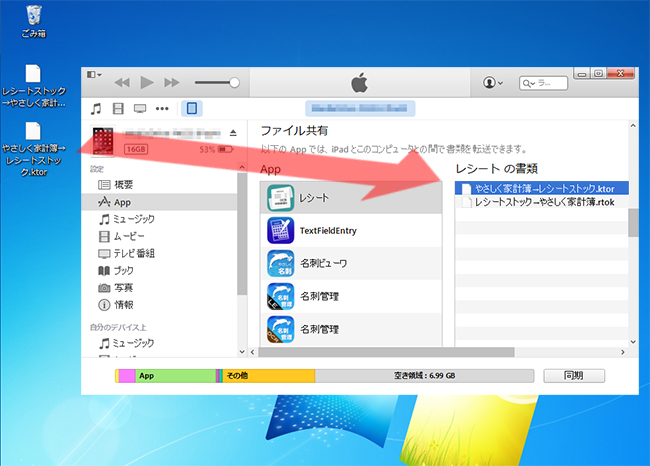This screenshot has height=466, width=650.
Task: Select the 名刺ビューワ app
Action: (x=351, y=263)
